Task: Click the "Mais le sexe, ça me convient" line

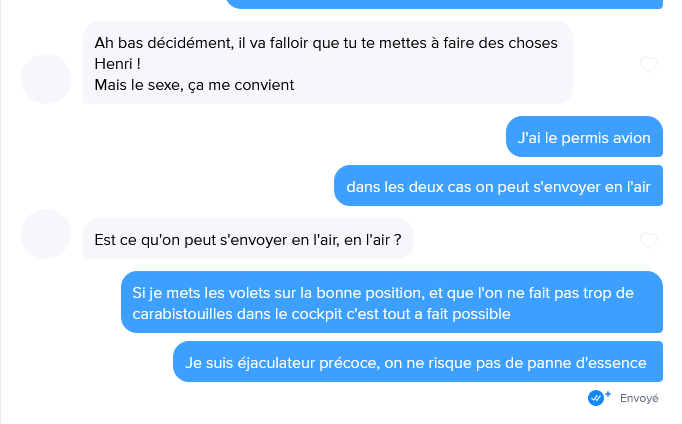Action: 194,85
